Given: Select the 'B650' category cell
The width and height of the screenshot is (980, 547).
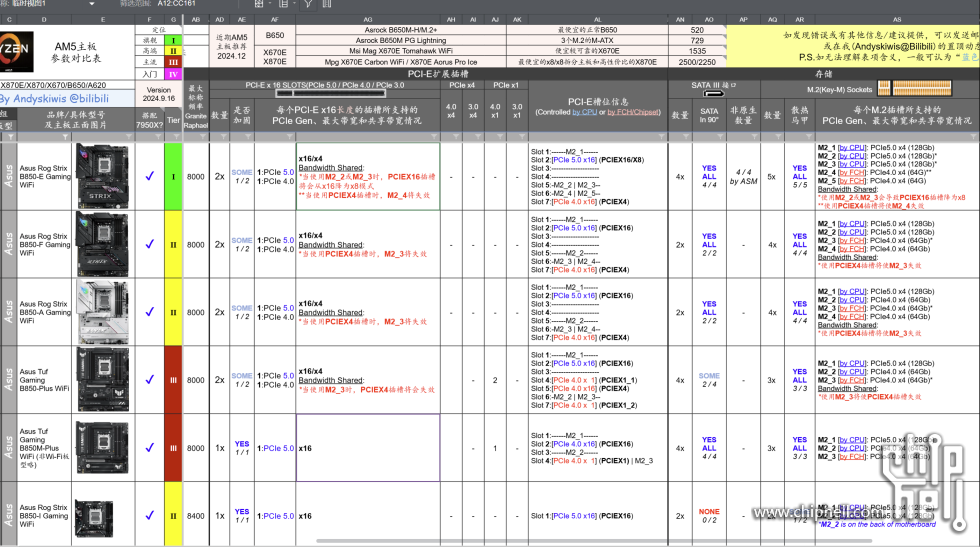Looking at the screenshot, I should pyautogui.click(x=274, y=35).
